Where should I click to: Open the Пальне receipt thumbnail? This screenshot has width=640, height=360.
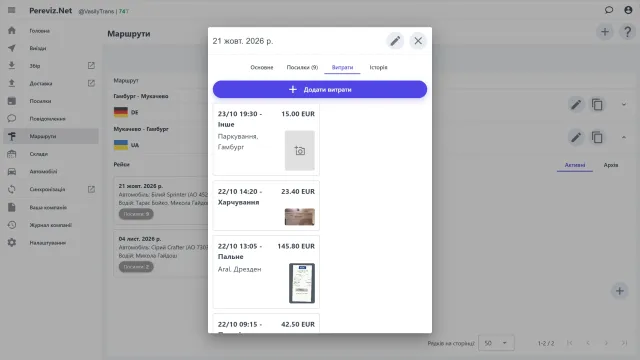[302, 283]
